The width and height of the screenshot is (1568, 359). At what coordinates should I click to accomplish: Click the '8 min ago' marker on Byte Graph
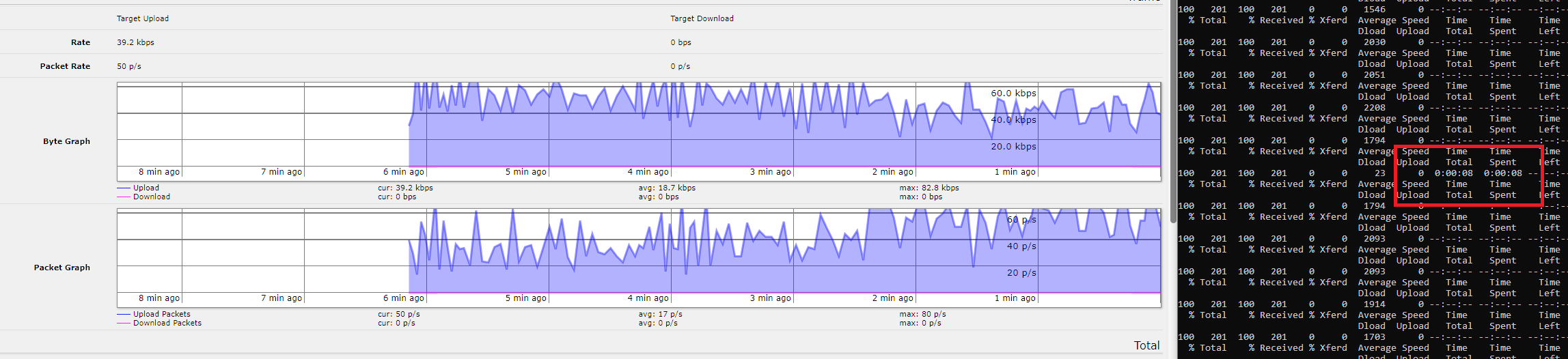click(x=159, y=172)
